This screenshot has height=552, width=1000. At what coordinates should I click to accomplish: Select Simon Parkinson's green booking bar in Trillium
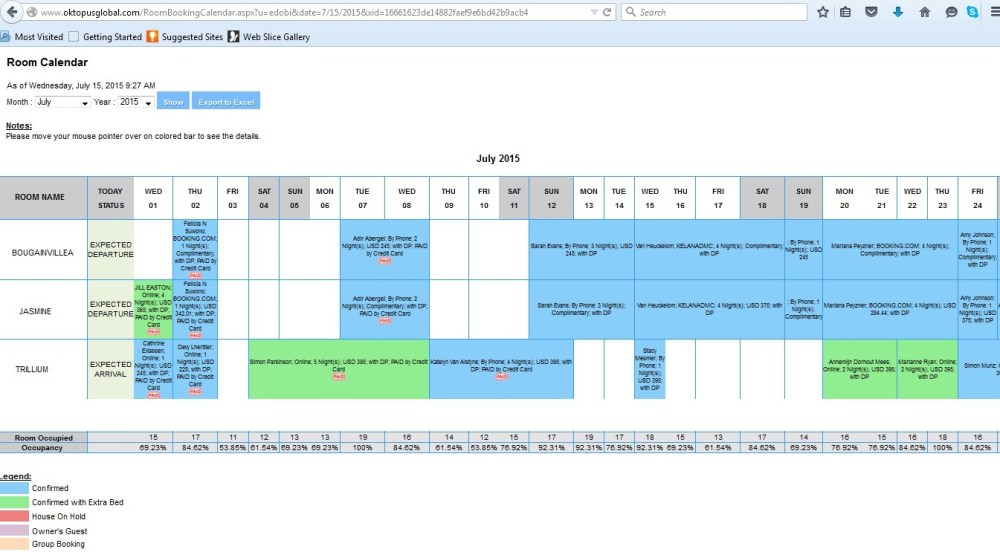(x=338, y=370)
